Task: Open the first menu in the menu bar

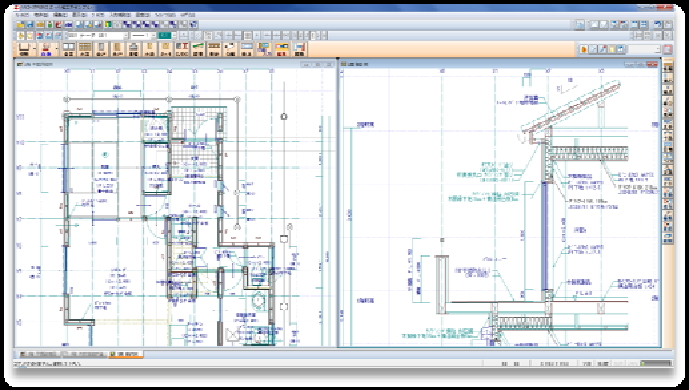Action: 22,14
